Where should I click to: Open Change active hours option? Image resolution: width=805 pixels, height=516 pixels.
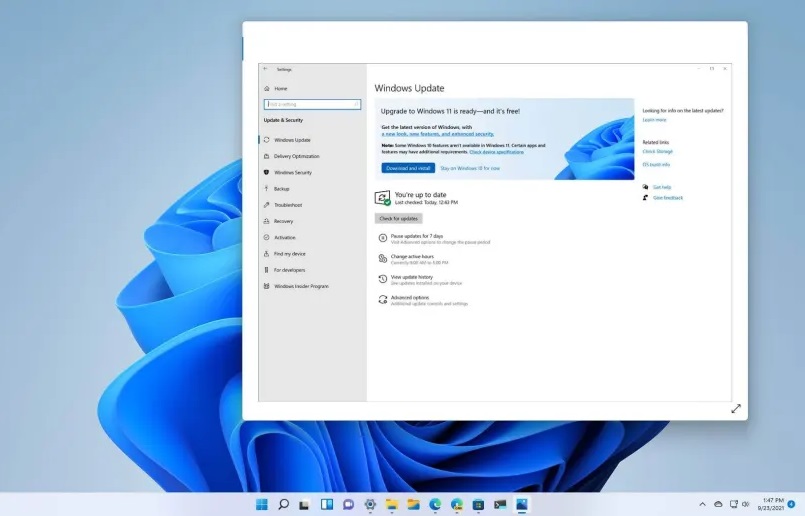pyautogui.click(x=413, y=259)
